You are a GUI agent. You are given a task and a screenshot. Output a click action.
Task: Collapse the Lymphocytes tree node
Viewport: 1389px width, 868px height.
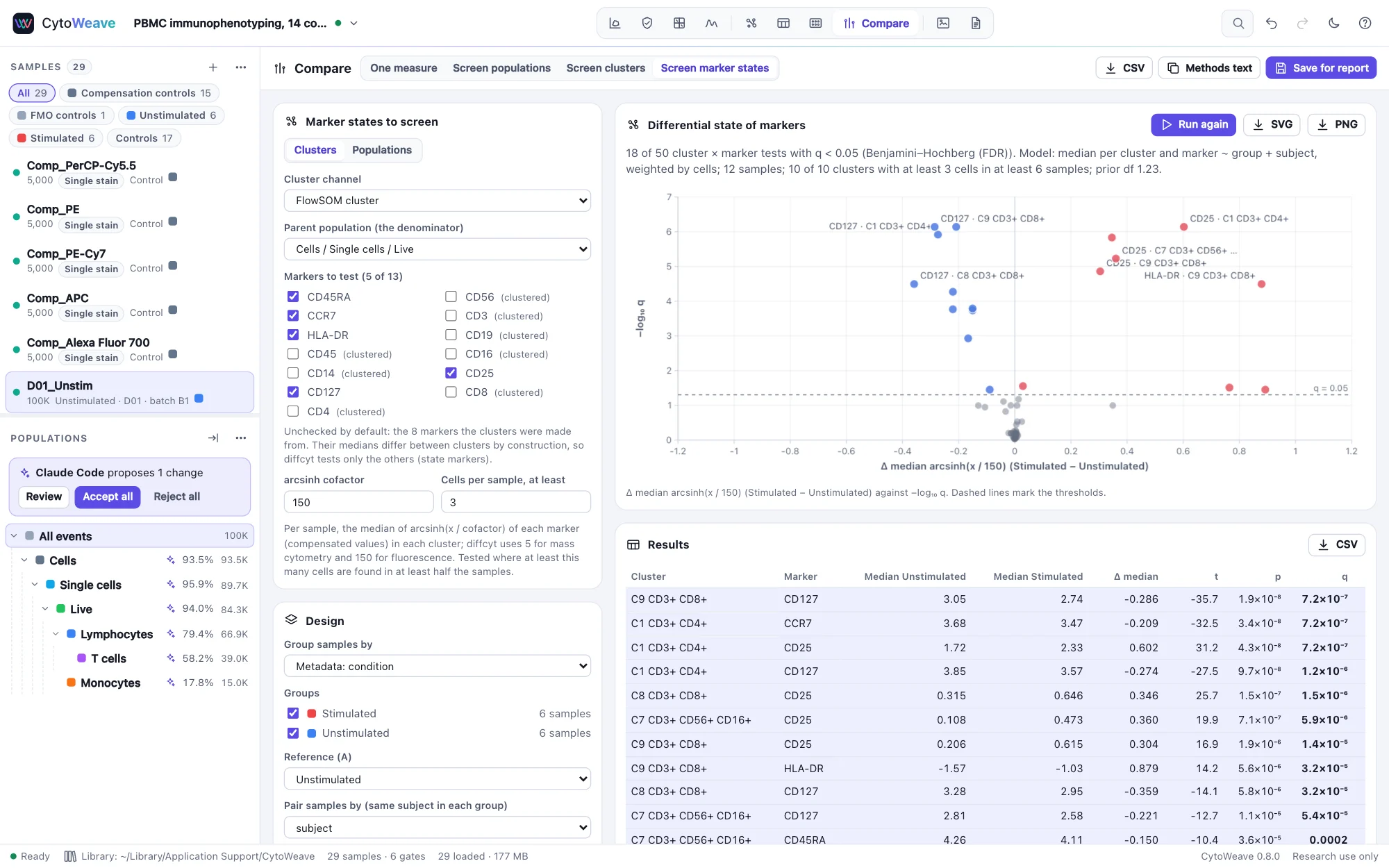(56, 634)
